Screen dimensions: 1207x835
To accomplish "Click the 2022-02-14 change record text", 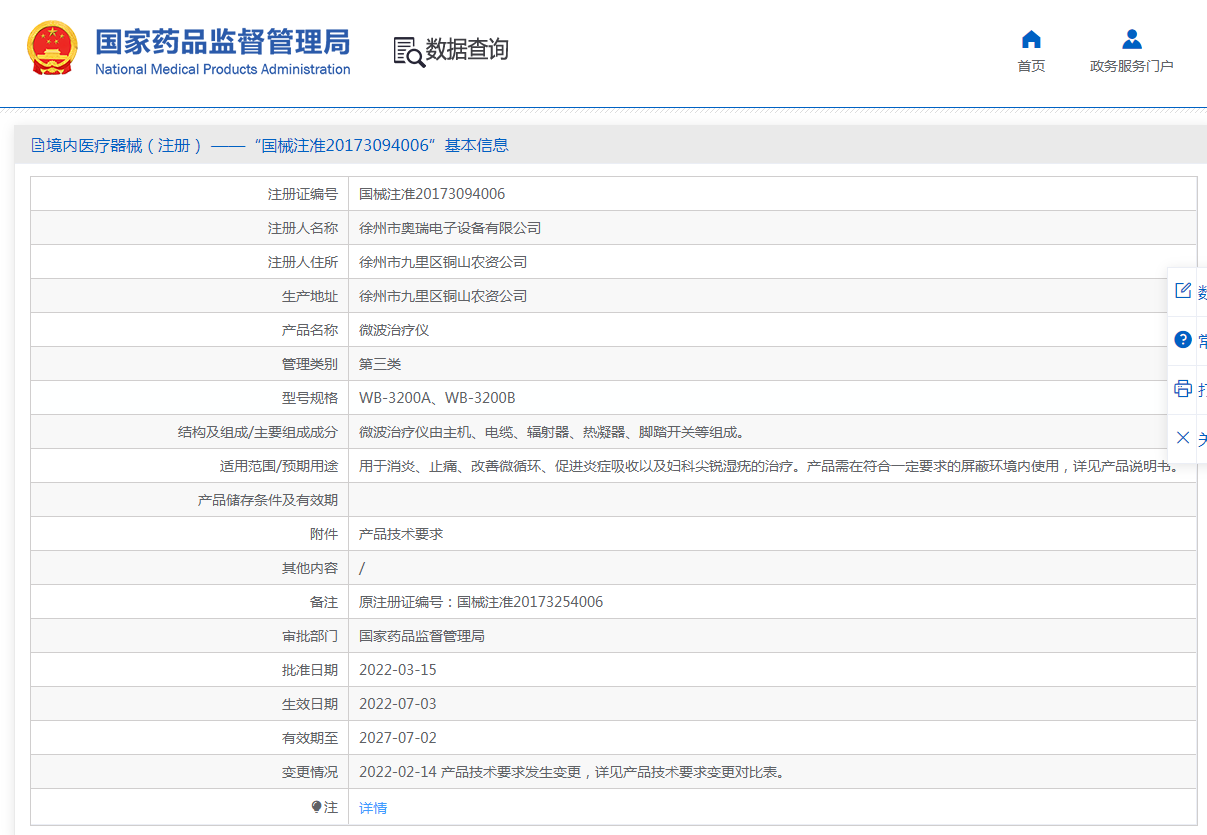I will 571,772.
